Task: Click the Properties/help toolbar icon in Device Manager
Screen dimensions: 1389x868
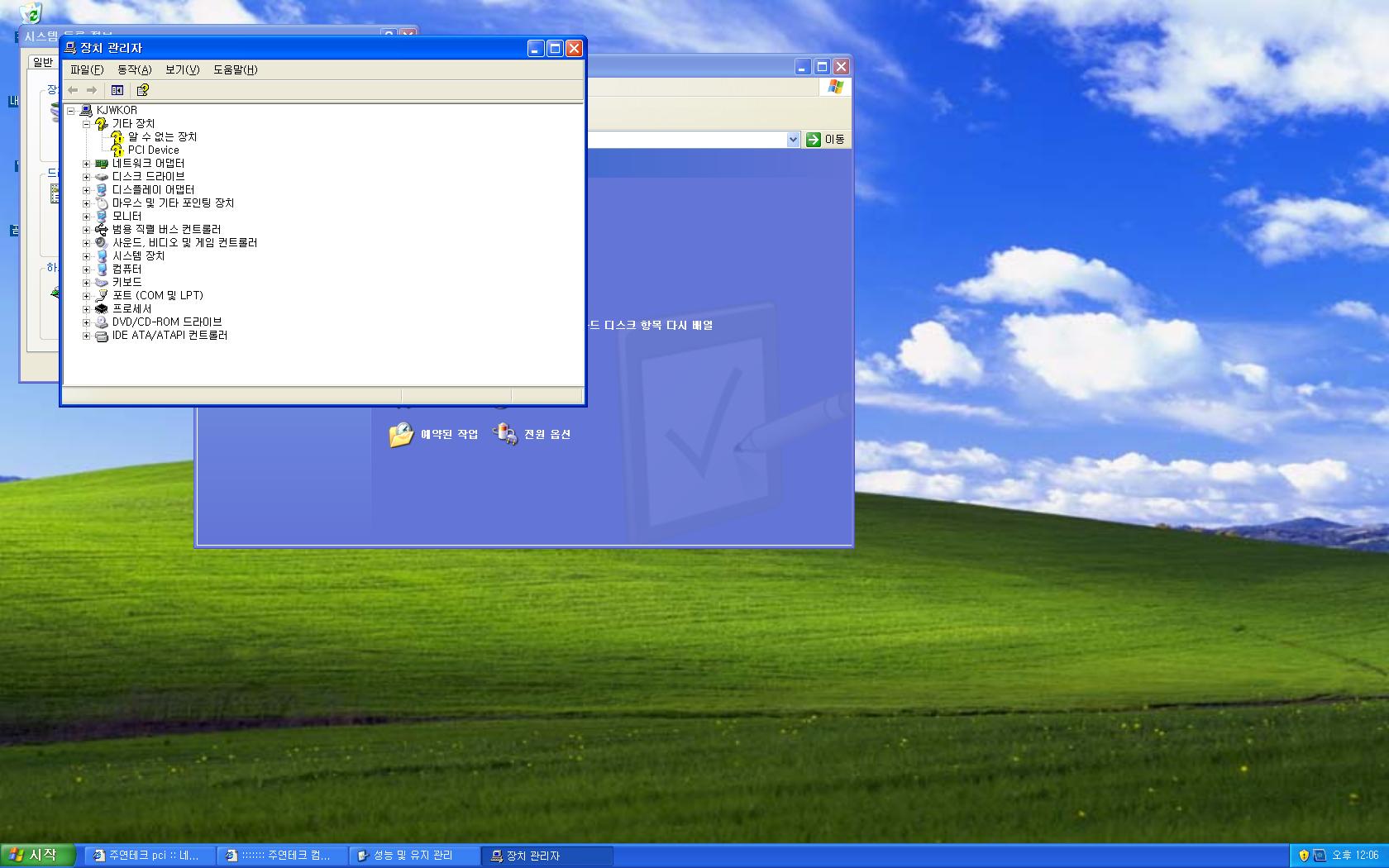Action: (142, 90)
